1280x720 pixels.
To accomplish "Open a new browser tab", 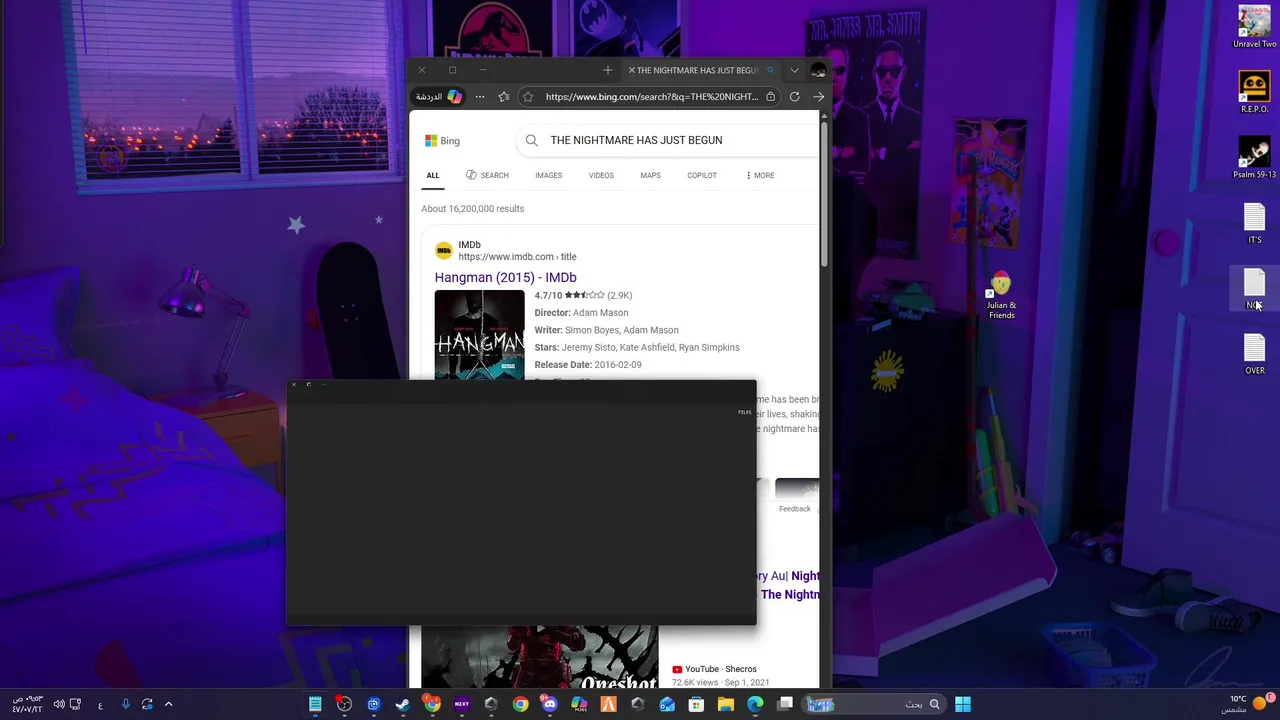I will 607,70.
